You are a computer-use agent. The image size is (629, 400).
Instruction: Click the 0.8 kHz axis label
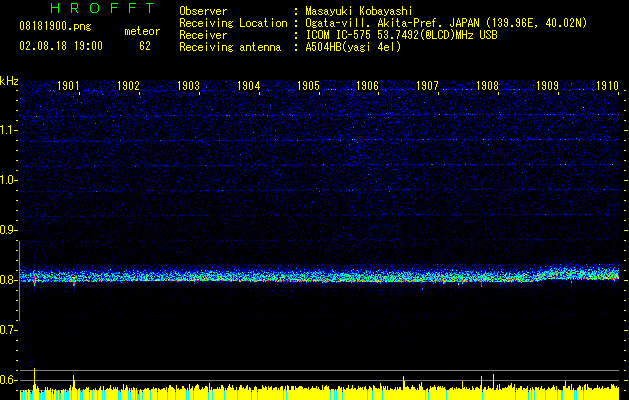pos(9,280)
